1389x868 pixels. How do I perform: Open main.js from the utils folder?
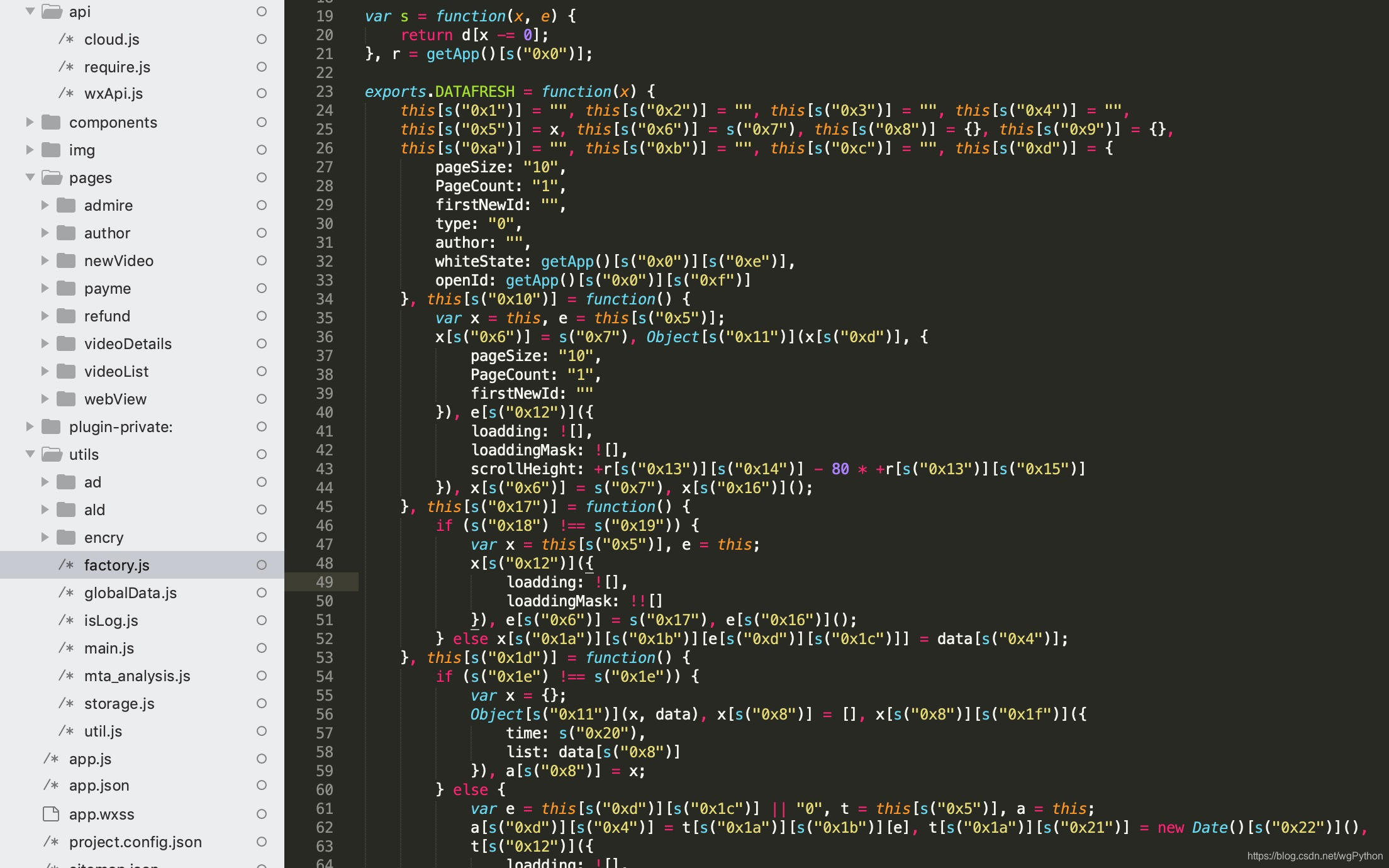(x=109, y=648)
